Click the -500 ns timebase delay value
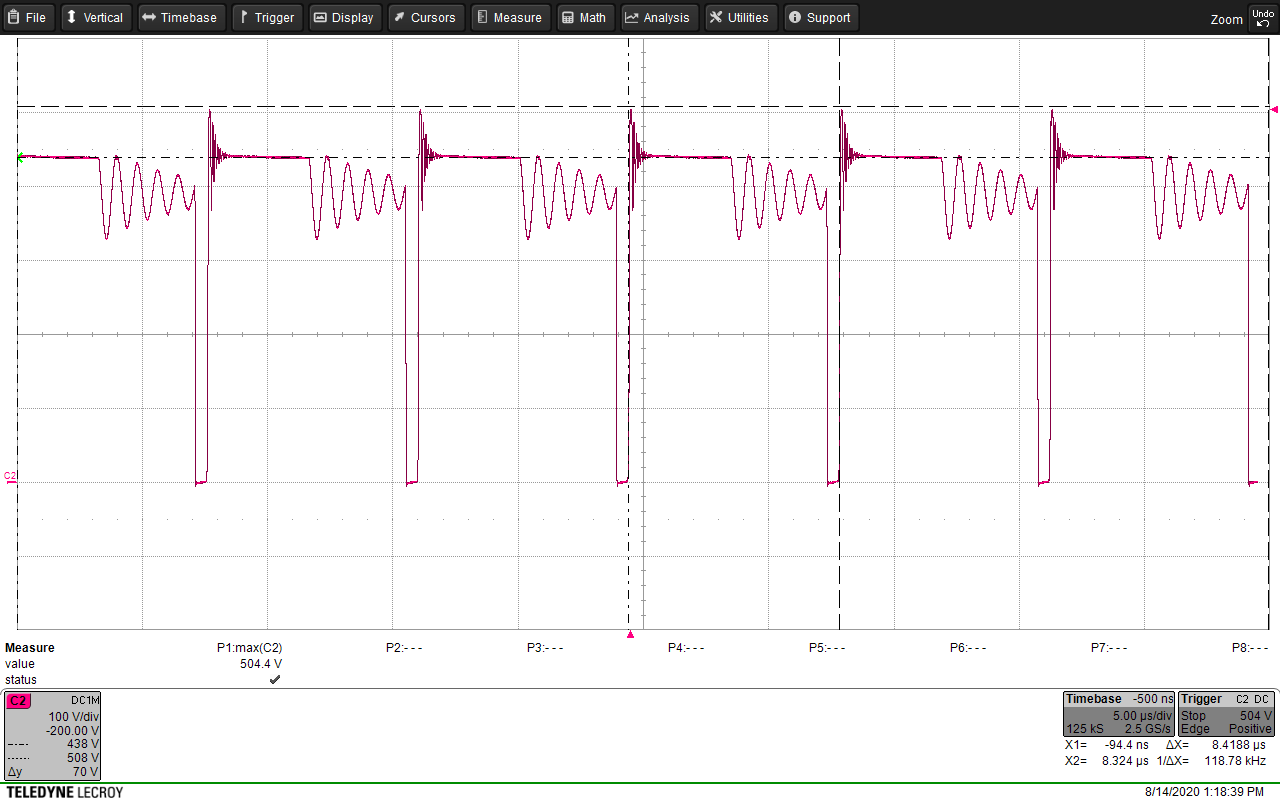The width and height of the screenshot is (1280, 800). [1151, 700]
